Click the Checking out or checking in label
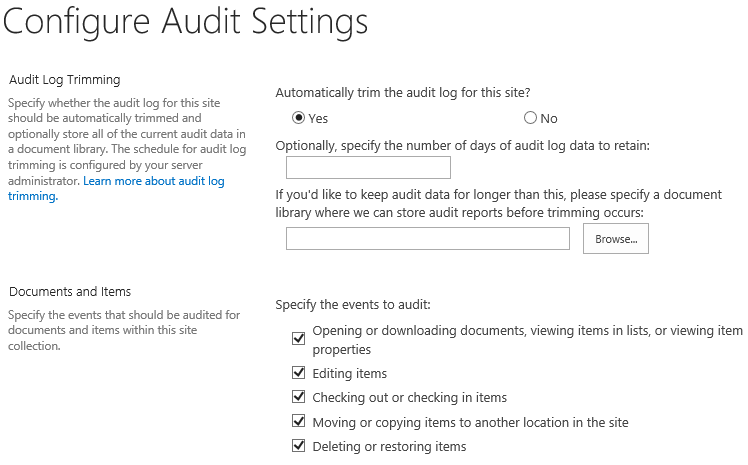748x465 pixels. click(x=410, y=398)
